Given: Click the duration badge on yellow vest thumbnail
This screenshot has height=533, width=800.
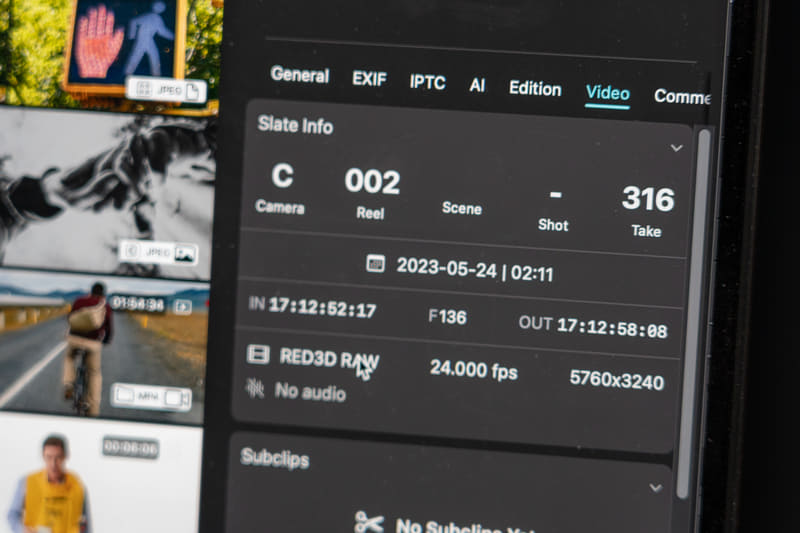Looking at the screenshot, I should tap(131, 448).
